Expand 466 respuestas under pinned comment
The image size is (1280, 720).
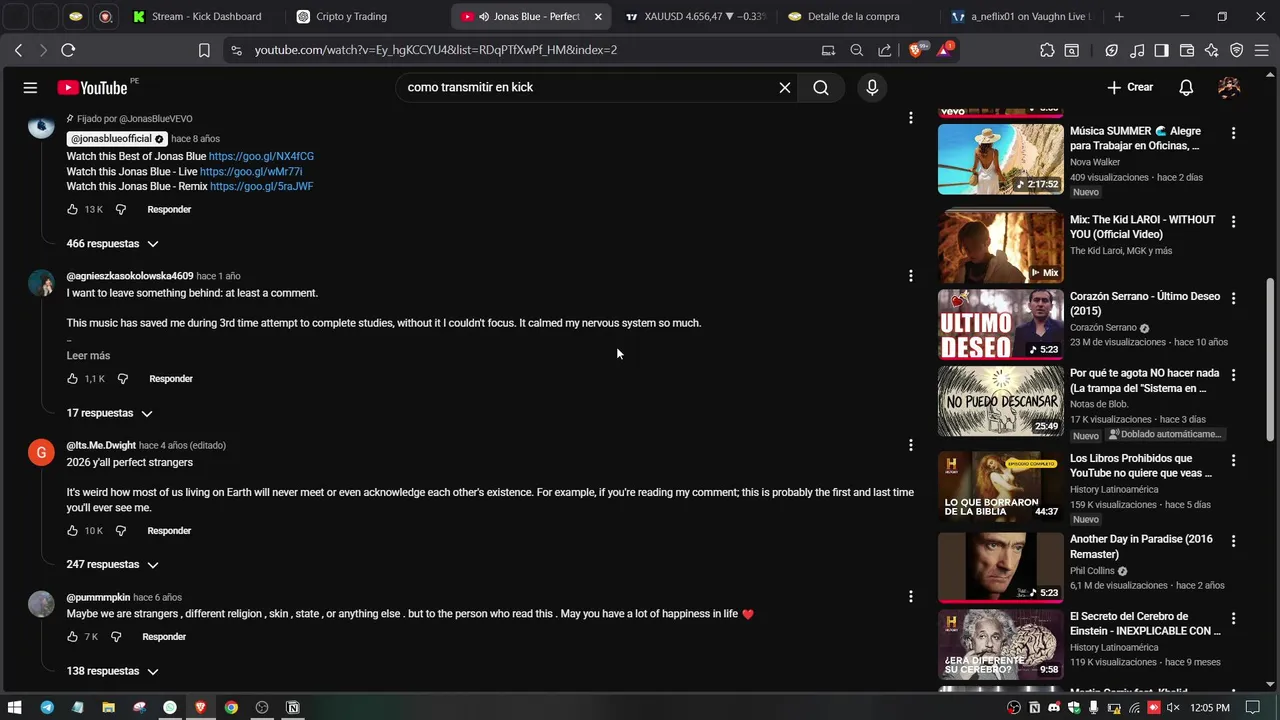coord(113,244)
